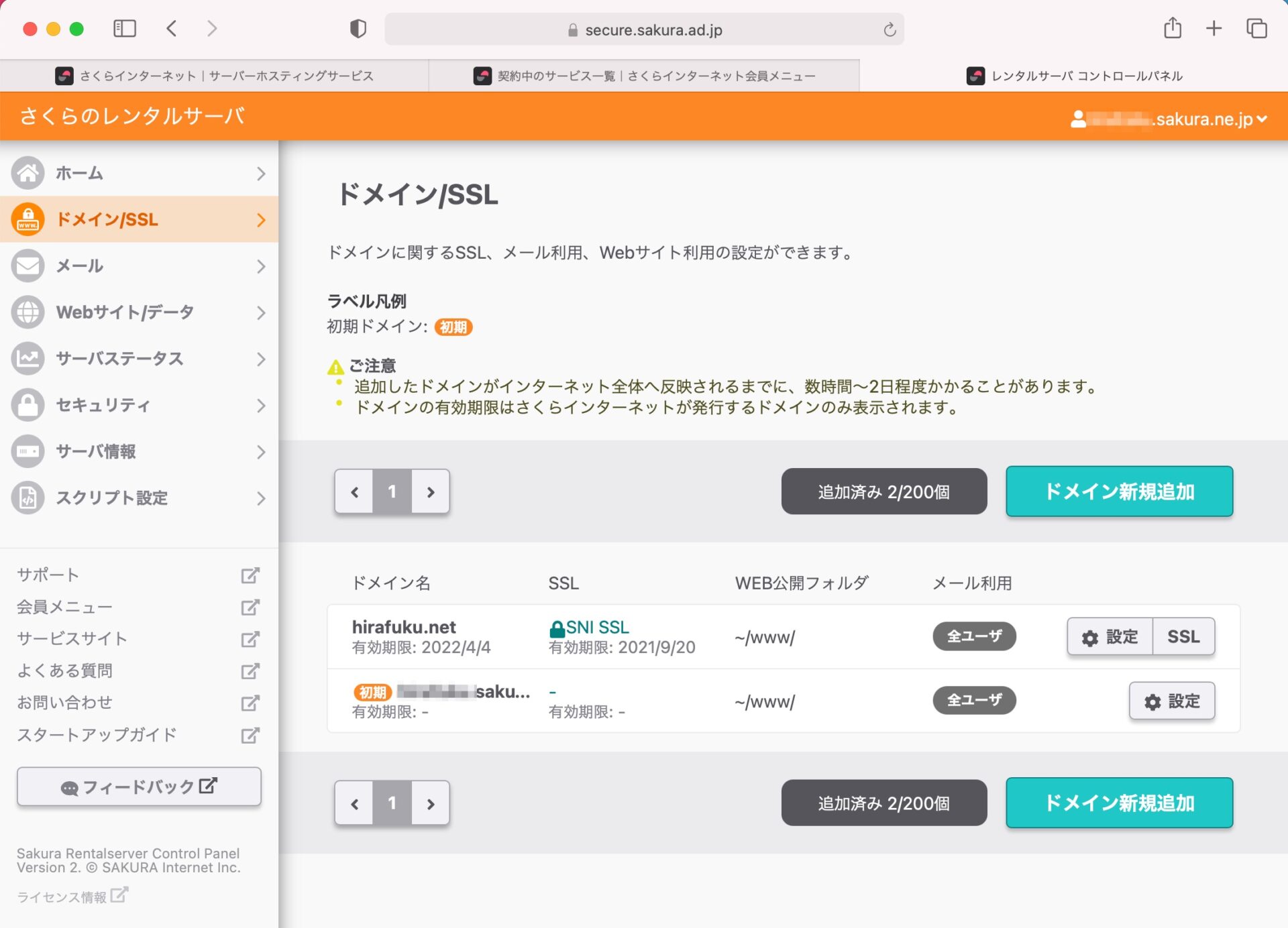
Task: Click the Web site globe icon
Action: 28,312
